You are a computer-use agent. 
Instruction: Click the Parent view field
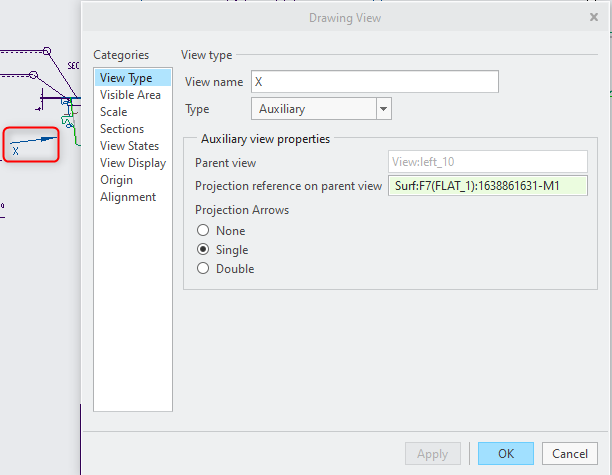point(487,162)
